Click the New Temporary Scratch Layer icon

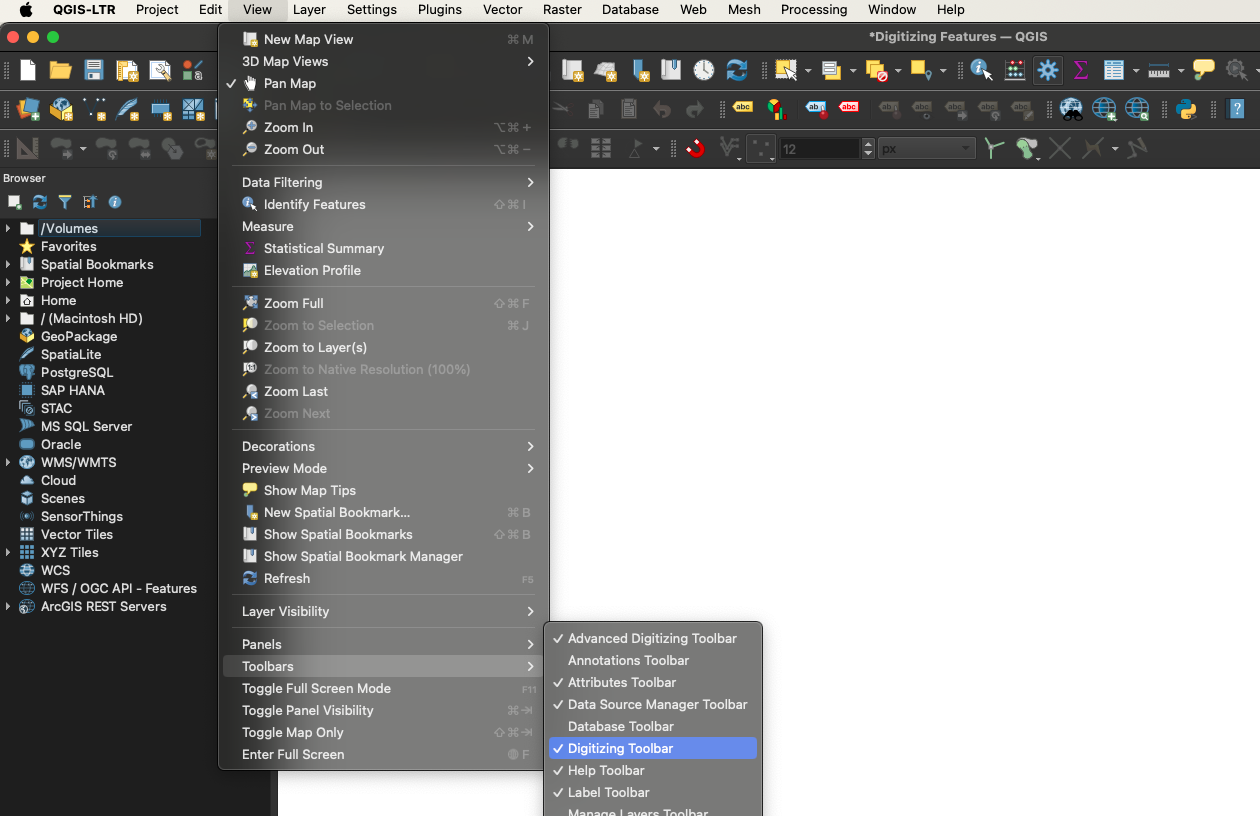coord(161,109)
